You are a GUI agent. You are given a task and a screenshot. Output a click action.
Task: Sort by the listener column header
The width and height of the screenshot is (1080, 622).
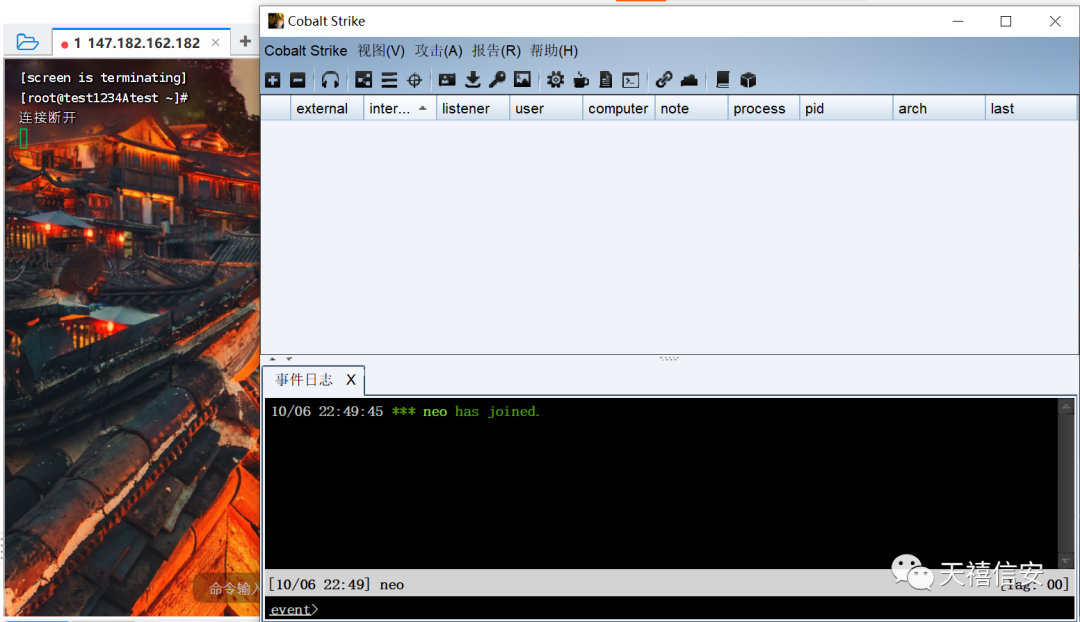472,108
